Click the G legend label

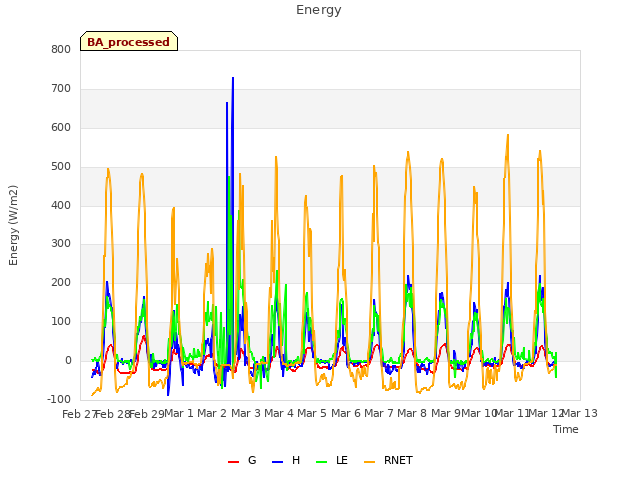pos(252,460)
